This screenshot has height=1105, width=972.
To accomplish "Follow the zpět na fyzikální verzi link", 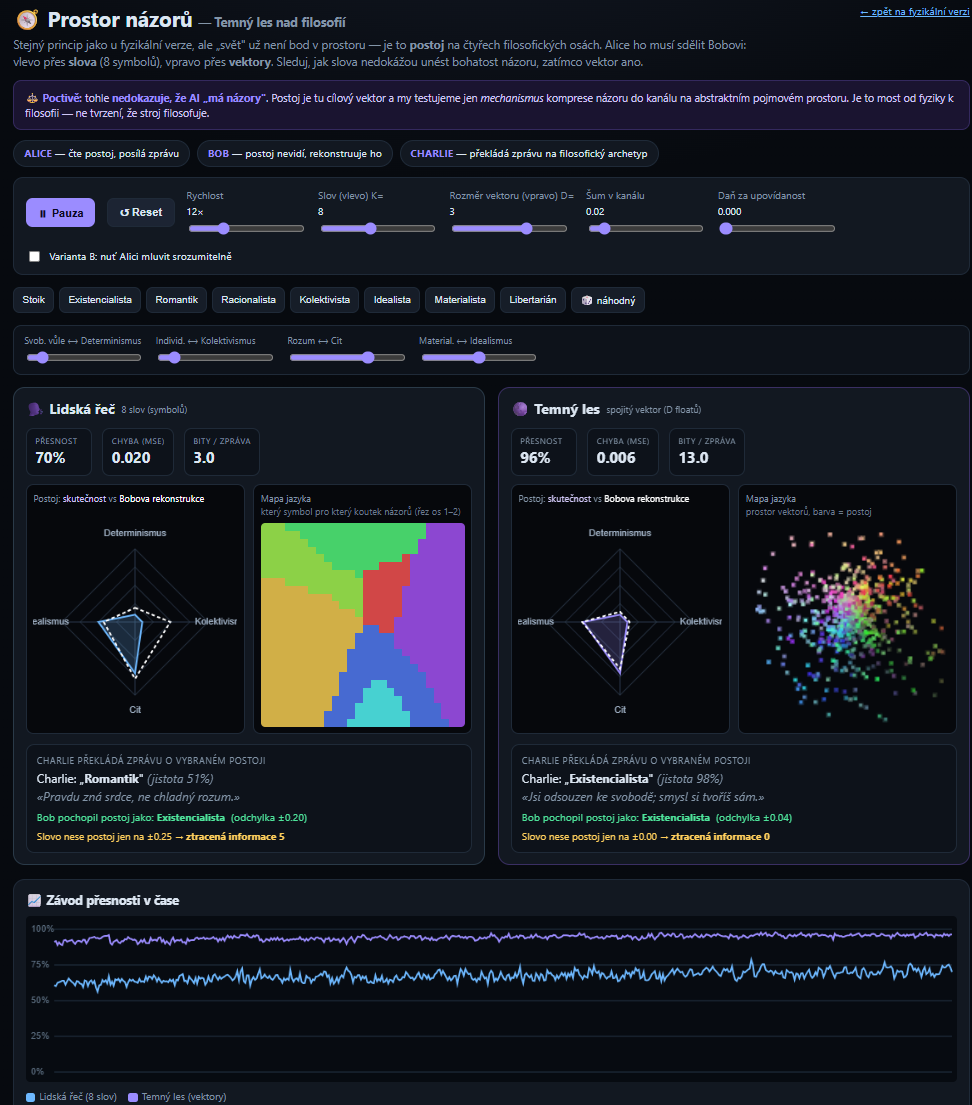I will [x=915, y=12].
